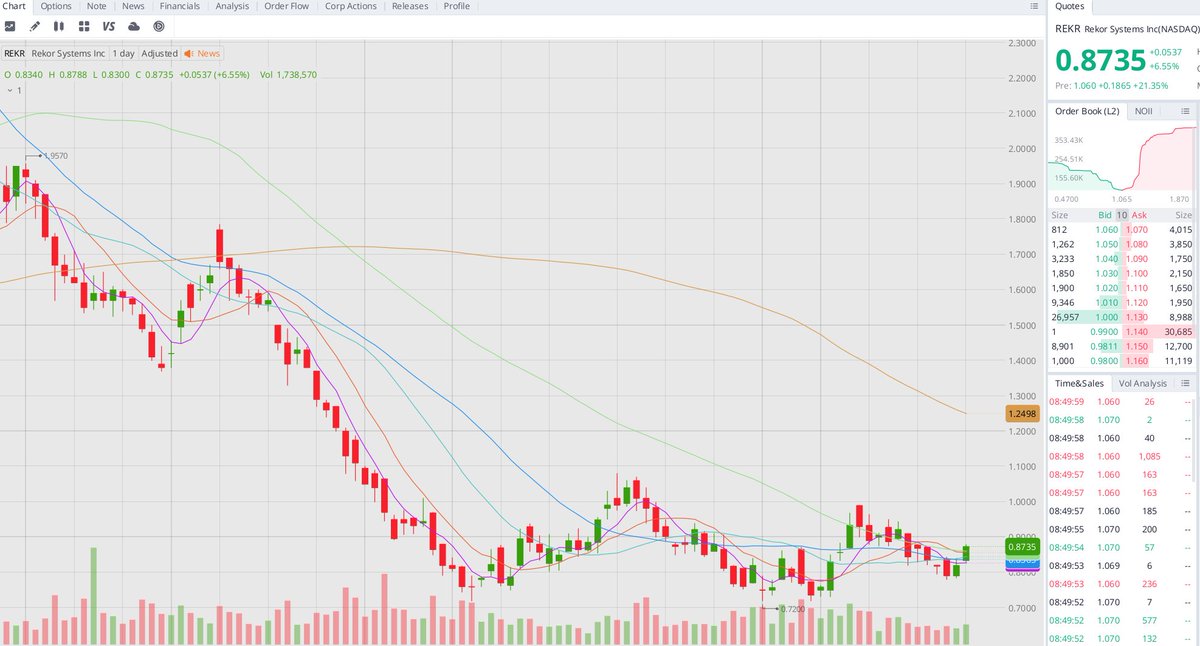Select the Quotes tab
The height and width of the screenshot is (646, 1200).
point(1069,6)
